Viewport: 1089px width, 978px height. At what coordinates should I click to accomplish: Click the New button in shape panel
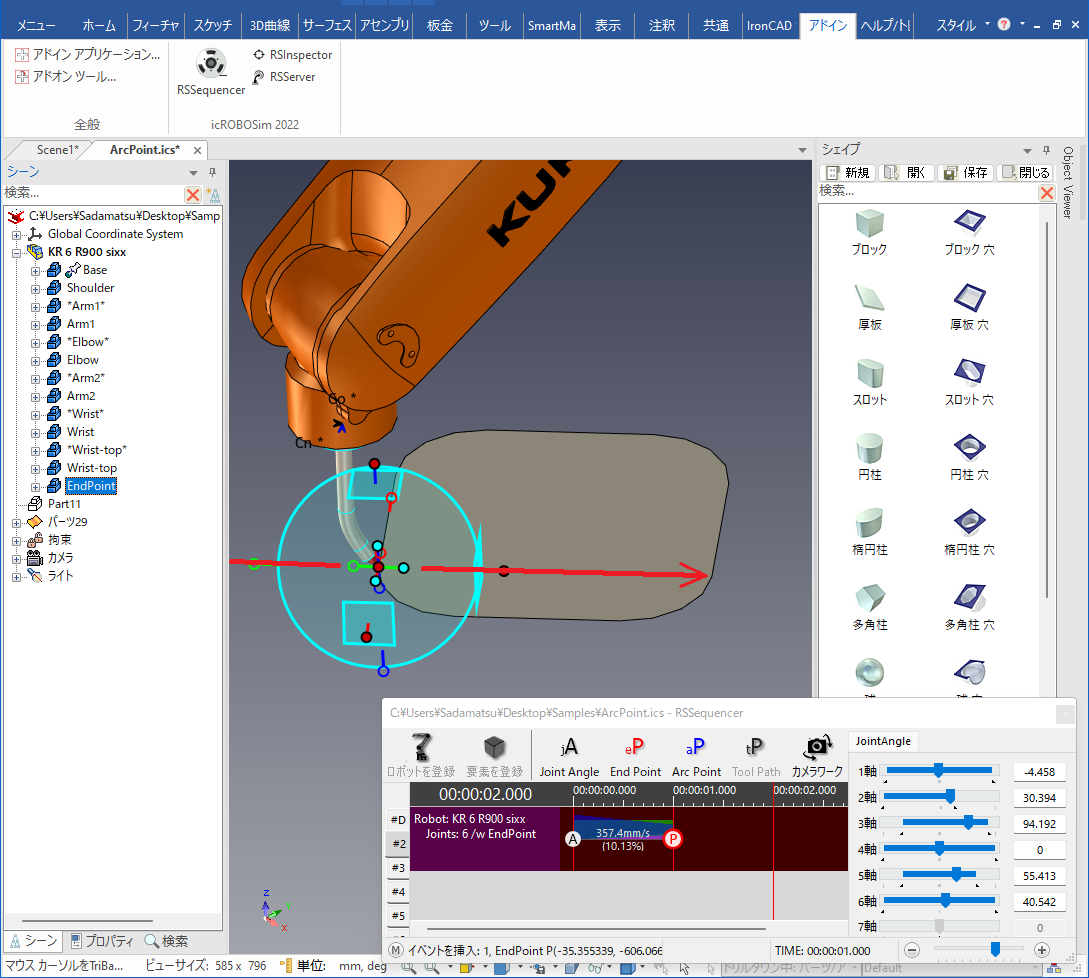tap(847, 173)
